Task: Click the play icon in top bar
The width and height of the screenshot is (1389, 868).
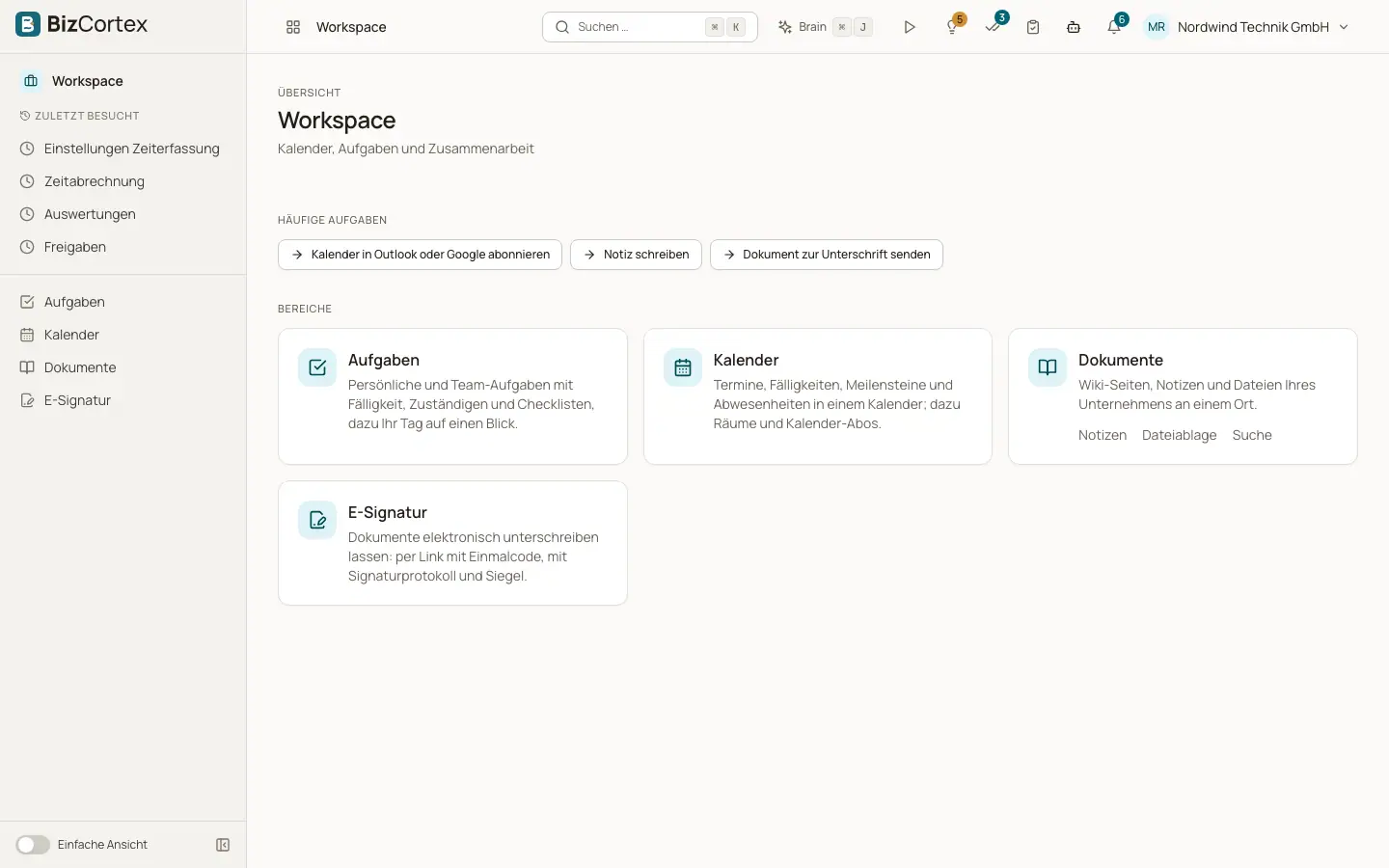Action: tap(910, 27)
